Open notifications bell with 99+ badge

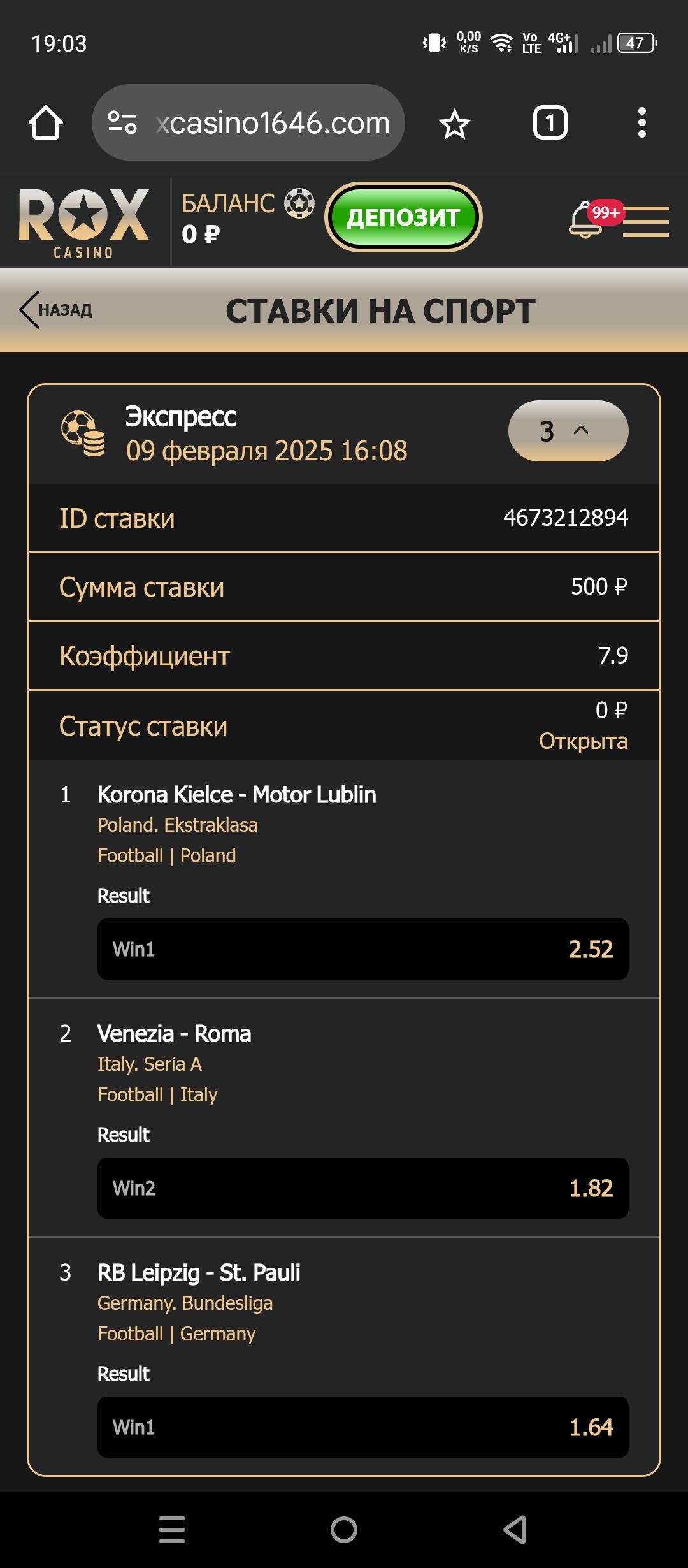[x=586, y=221]
